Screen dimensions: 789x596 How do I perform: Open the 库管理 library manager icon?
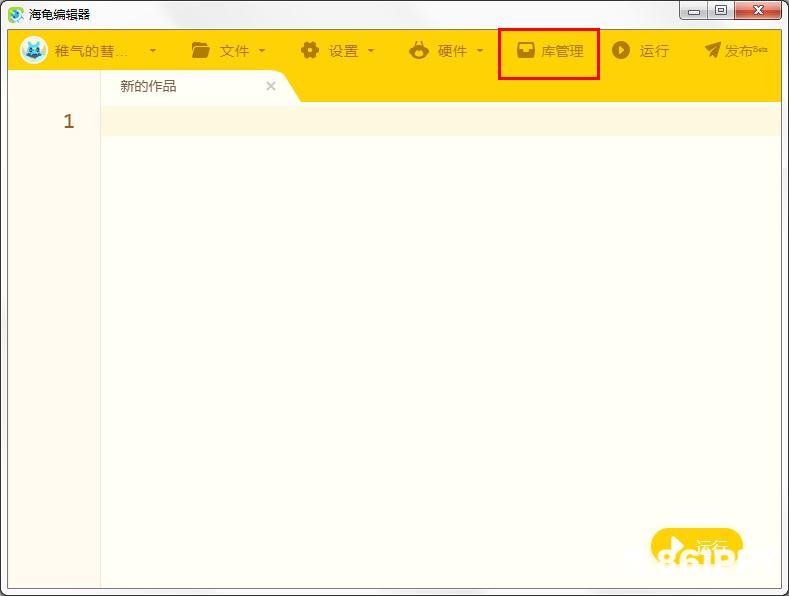pyautogui.click(x=526, y=50)
